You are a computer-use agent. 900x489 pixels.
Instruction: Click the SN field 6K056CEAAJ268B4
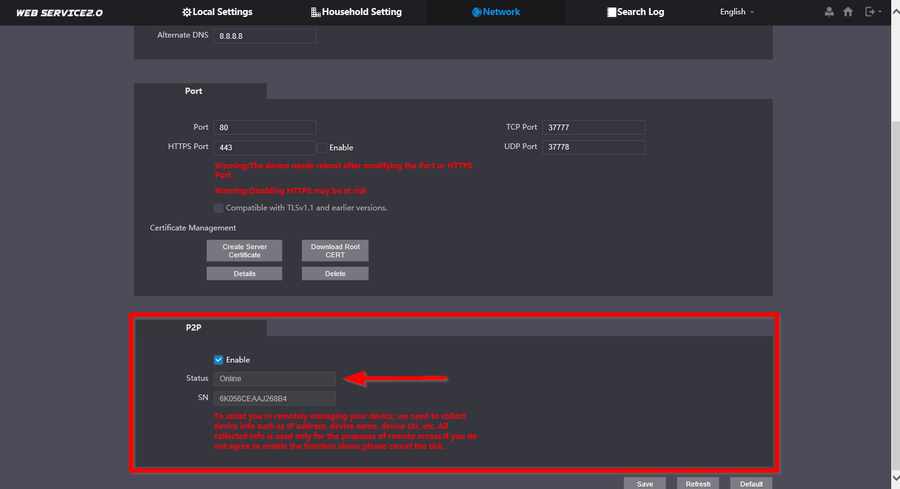pos(274,398)
